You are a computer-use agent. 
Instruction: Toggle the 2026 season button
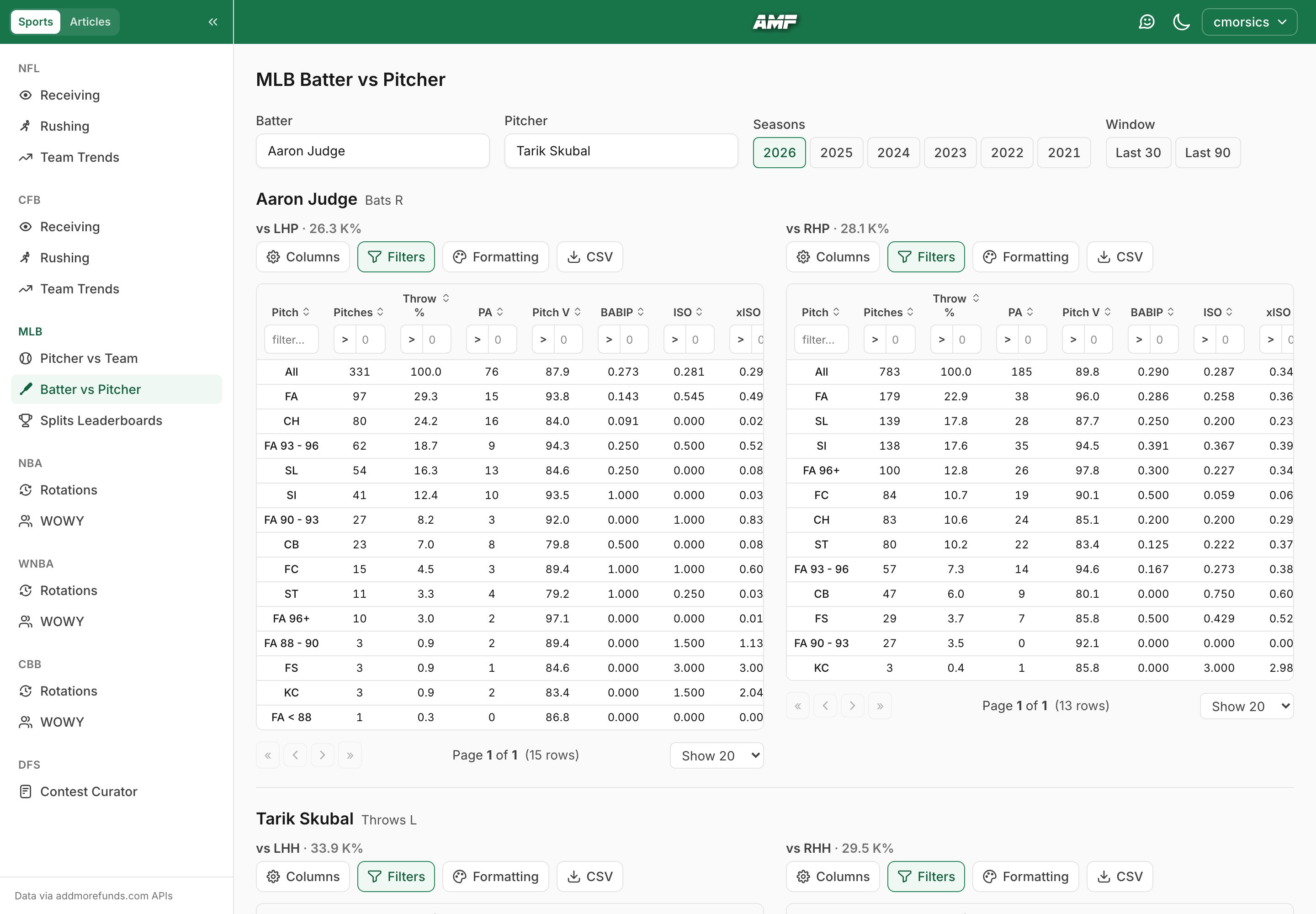tap(779, 152)
